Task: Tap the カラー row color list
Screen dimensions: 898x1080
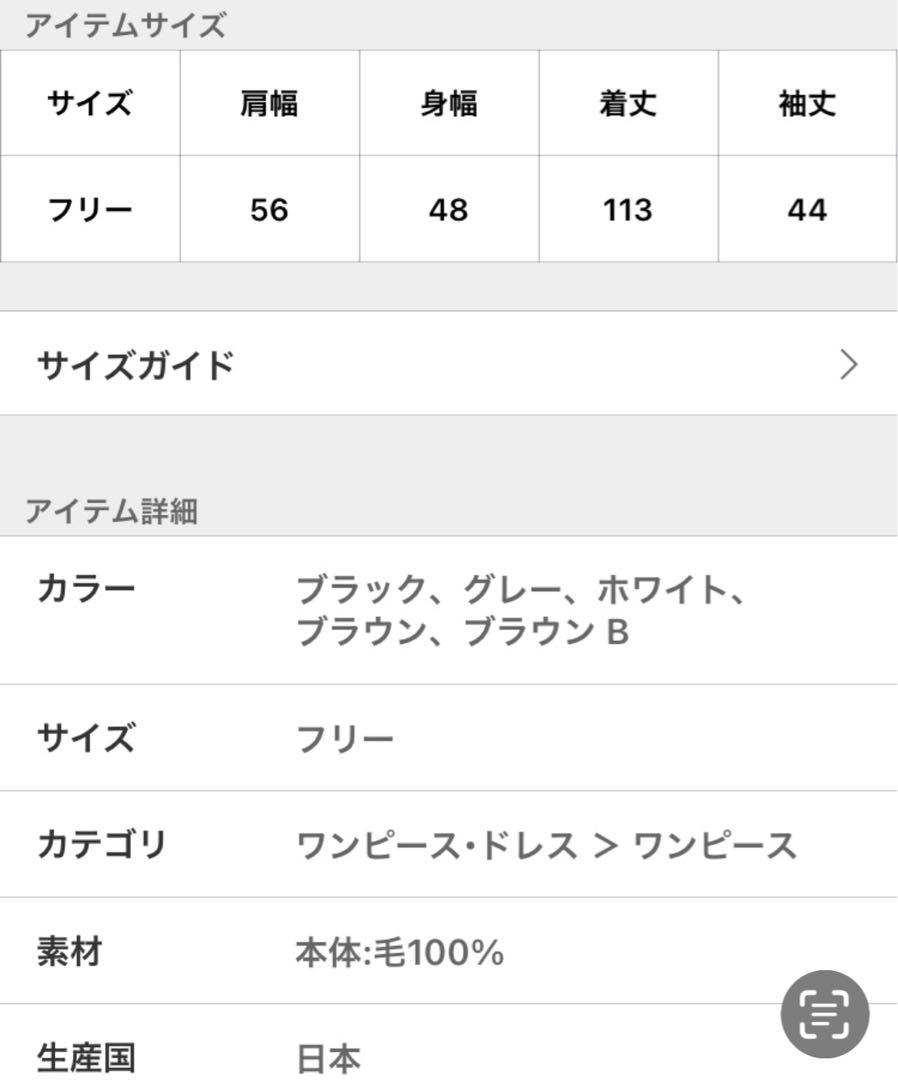Action: pyautogui.click(x=521, y=610)
